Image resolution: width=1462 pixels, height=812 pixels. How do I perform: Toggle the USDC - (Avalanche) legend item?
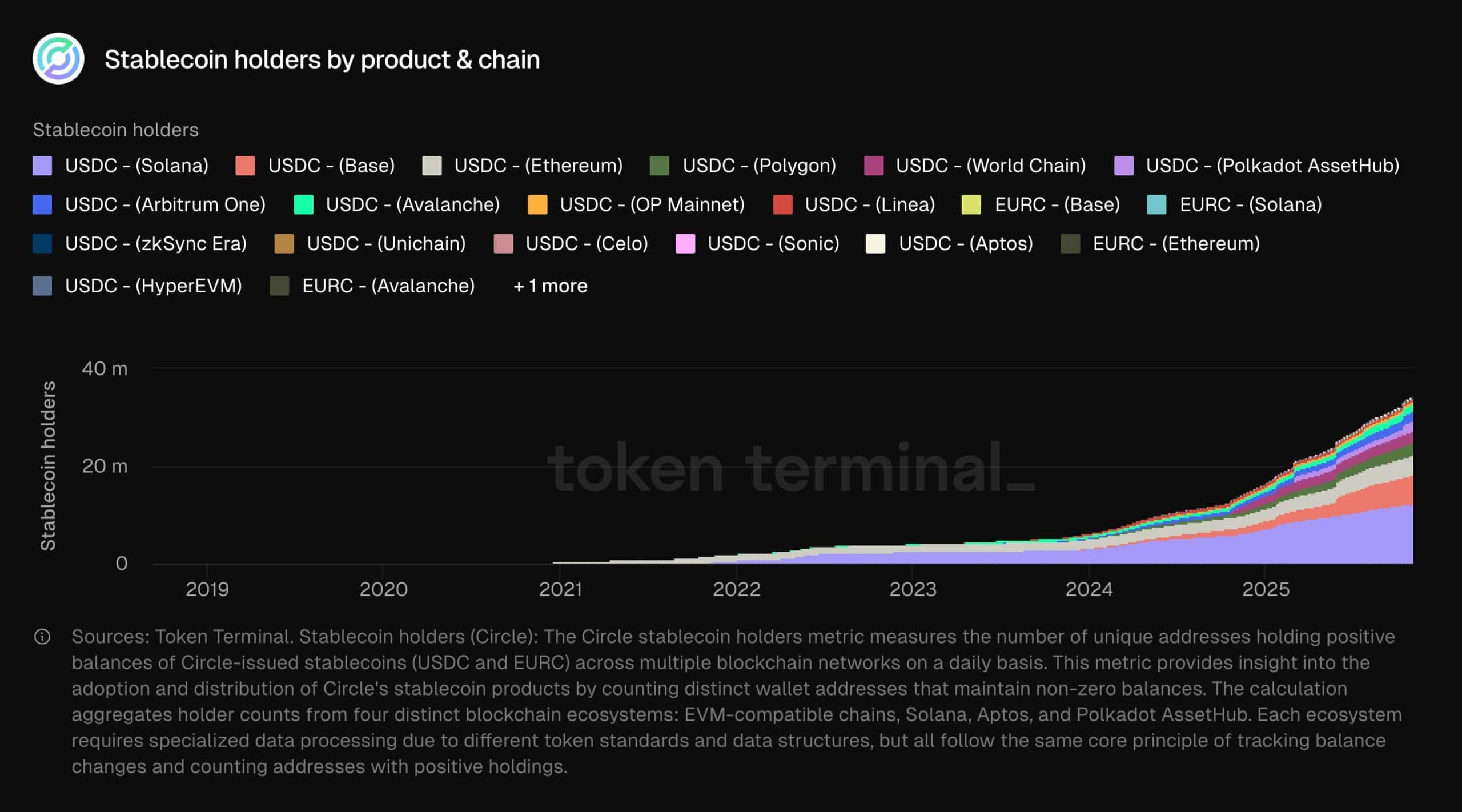[412, 204]
